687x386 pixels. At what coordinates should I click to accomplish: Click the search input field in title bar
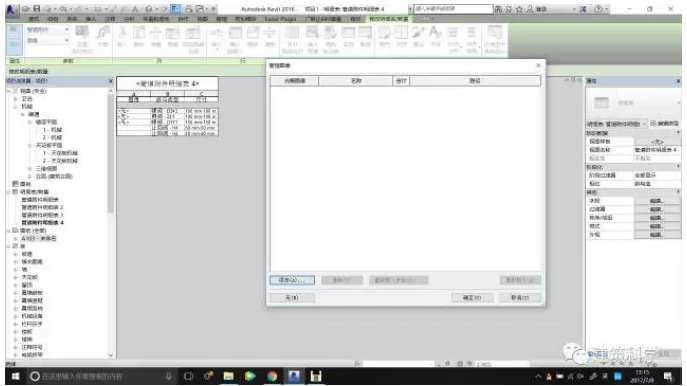(453, 9)
